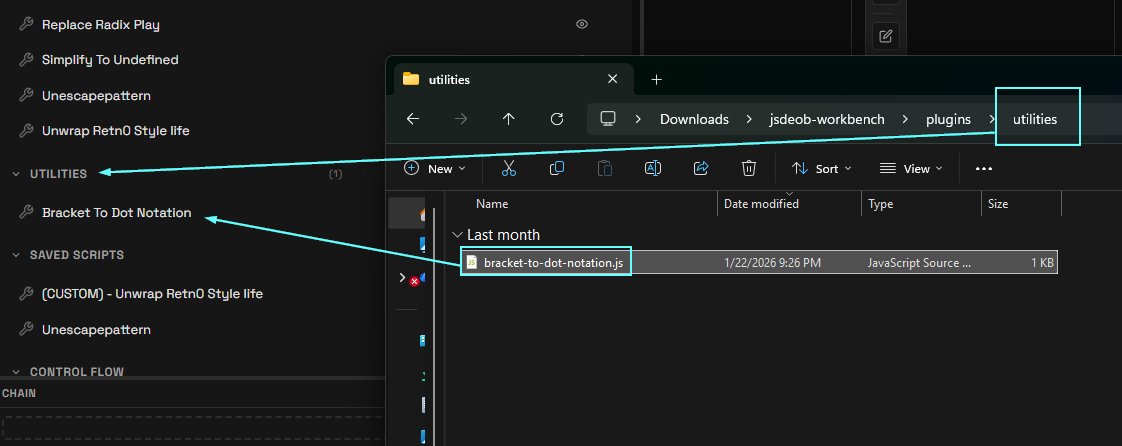Click the wrench icon beside (CUSTOM) - Unwrap Retn0 Style Iife
The width and height of the screenshot is (1122, 446).
point(26,294)
